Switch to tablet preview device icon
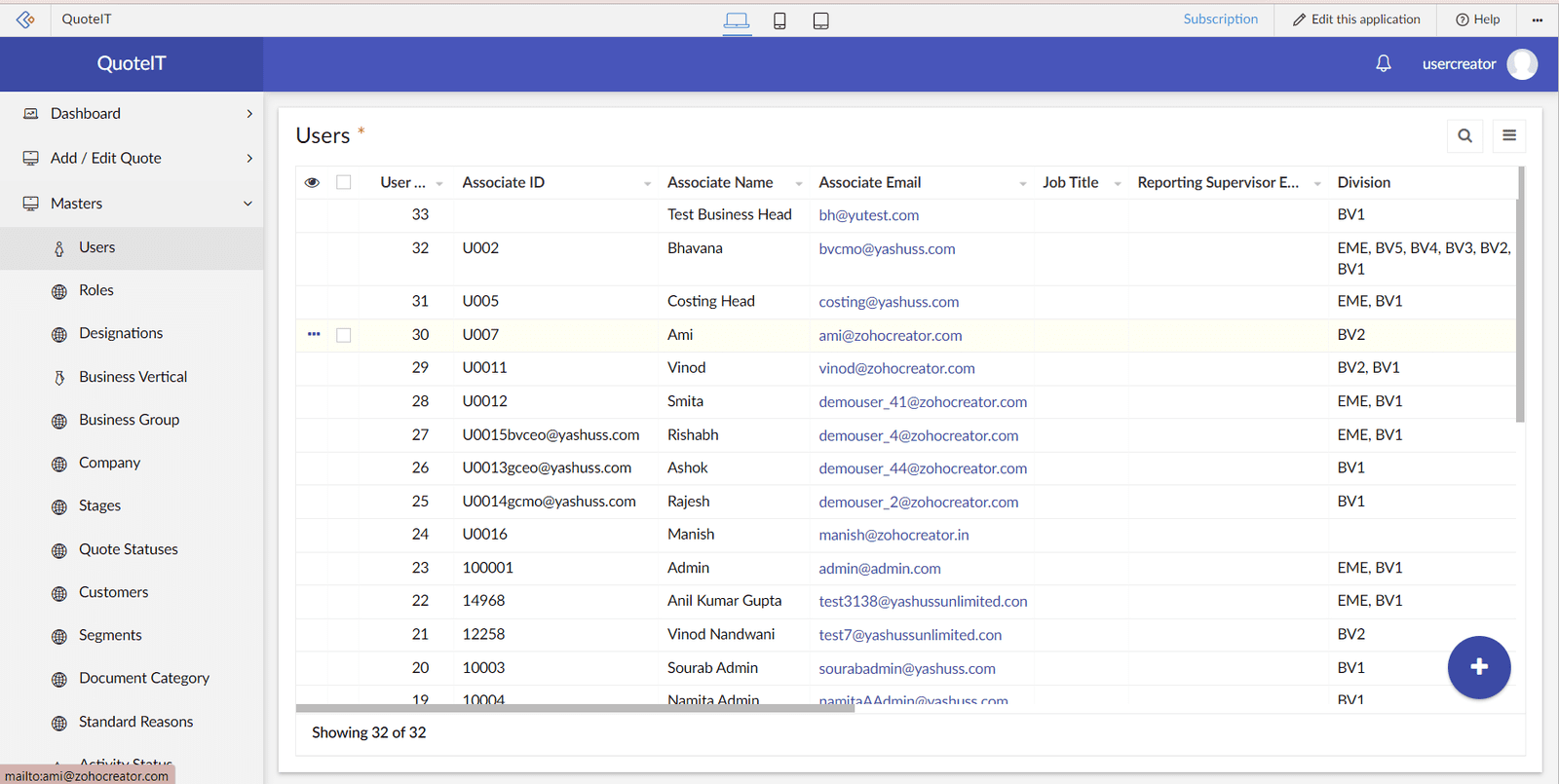Viewport: 1559px width, 784px height. coord(820,20)
